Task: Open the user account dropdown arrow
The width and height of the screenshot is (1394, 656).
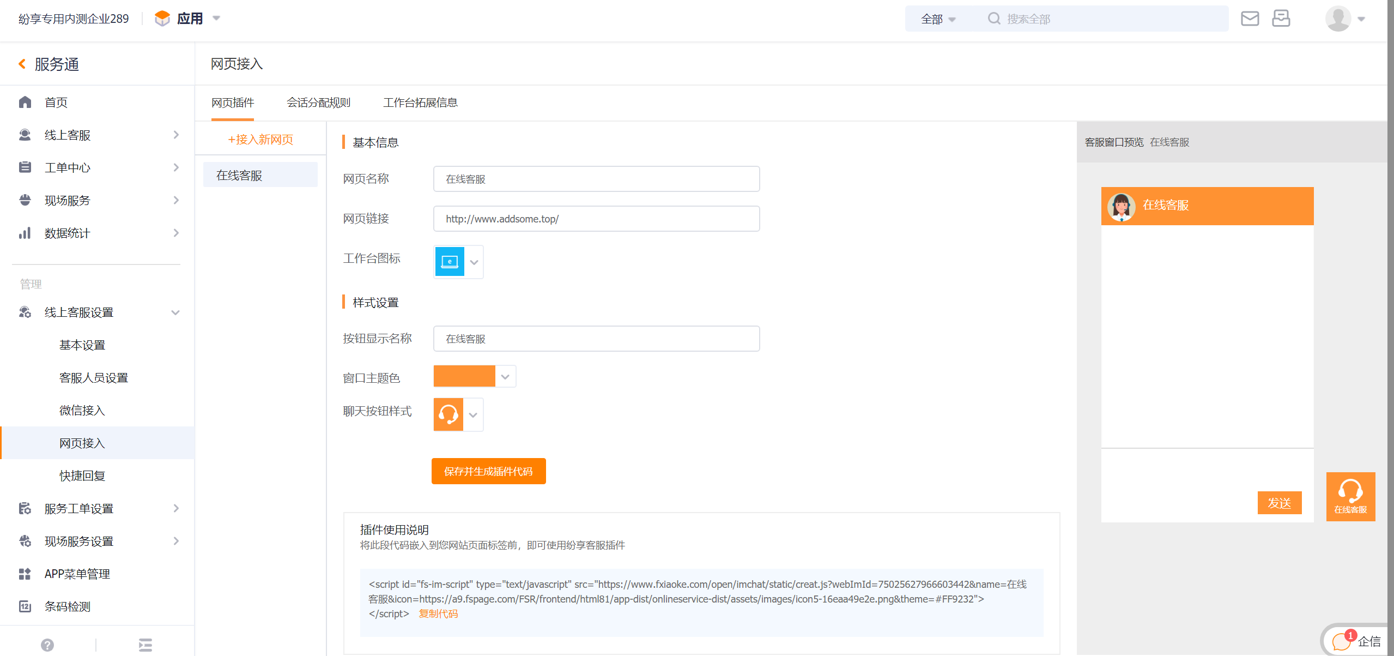Action: [1361, 19]
